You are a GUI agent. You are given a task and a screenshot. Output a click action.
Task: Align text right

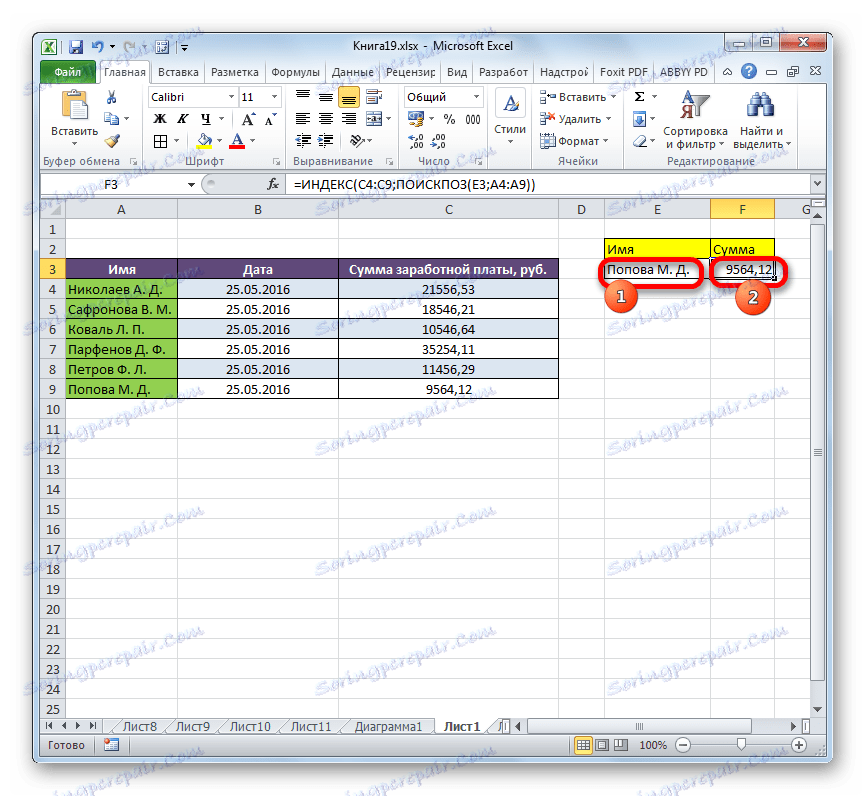[348, 119]
